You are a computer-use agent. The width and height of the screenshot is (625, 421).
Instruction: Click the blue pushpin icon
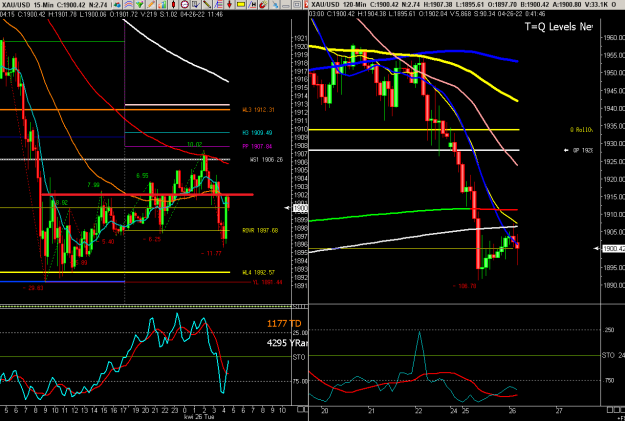coord(275,5)
